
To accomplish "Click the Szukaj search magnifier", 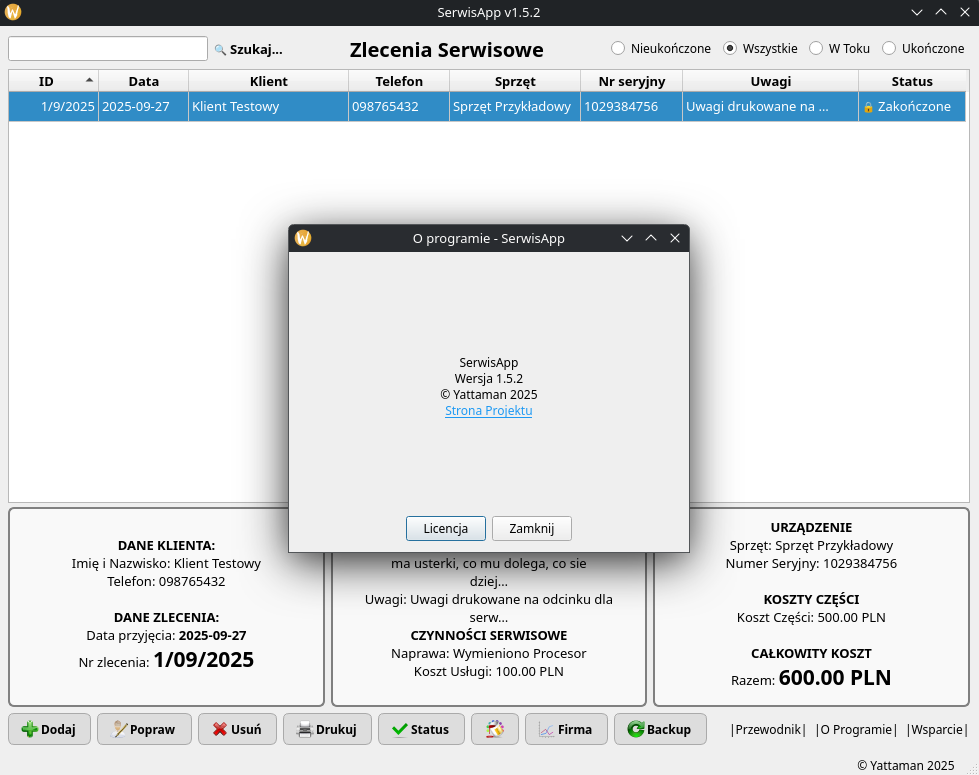I will pos(249,49).
